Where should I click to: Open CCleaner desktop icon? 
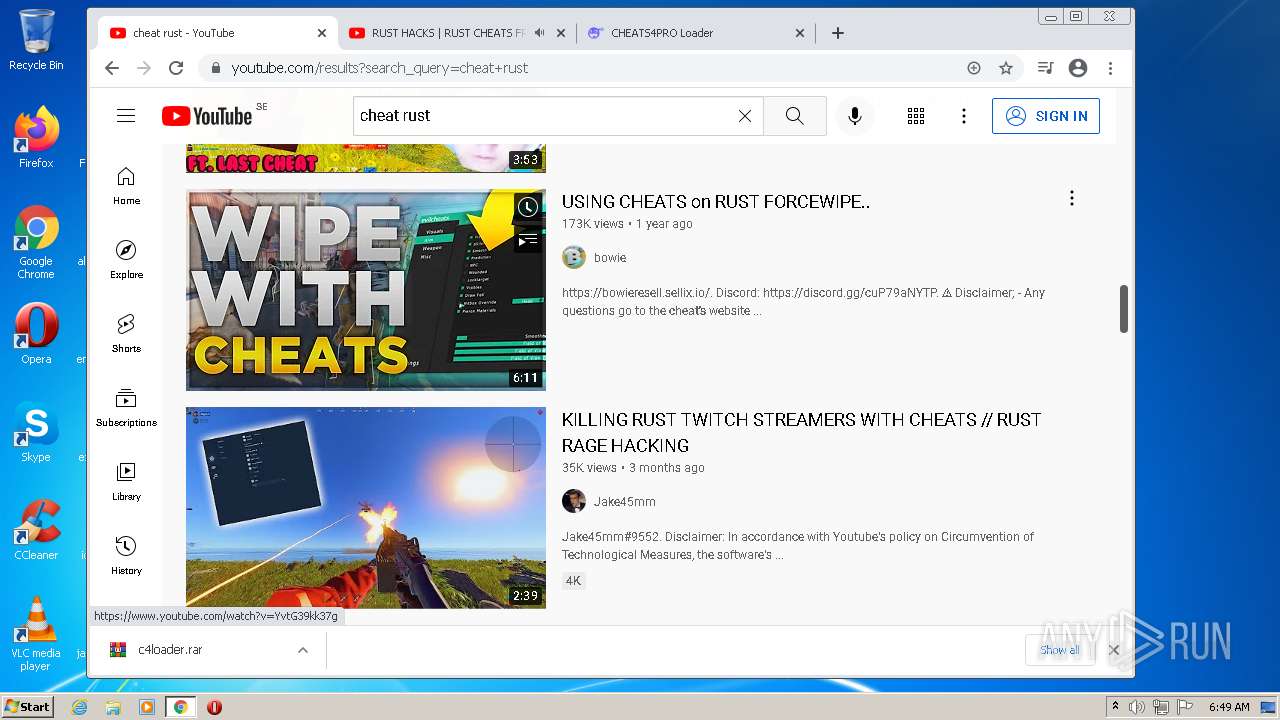point(36,530)
